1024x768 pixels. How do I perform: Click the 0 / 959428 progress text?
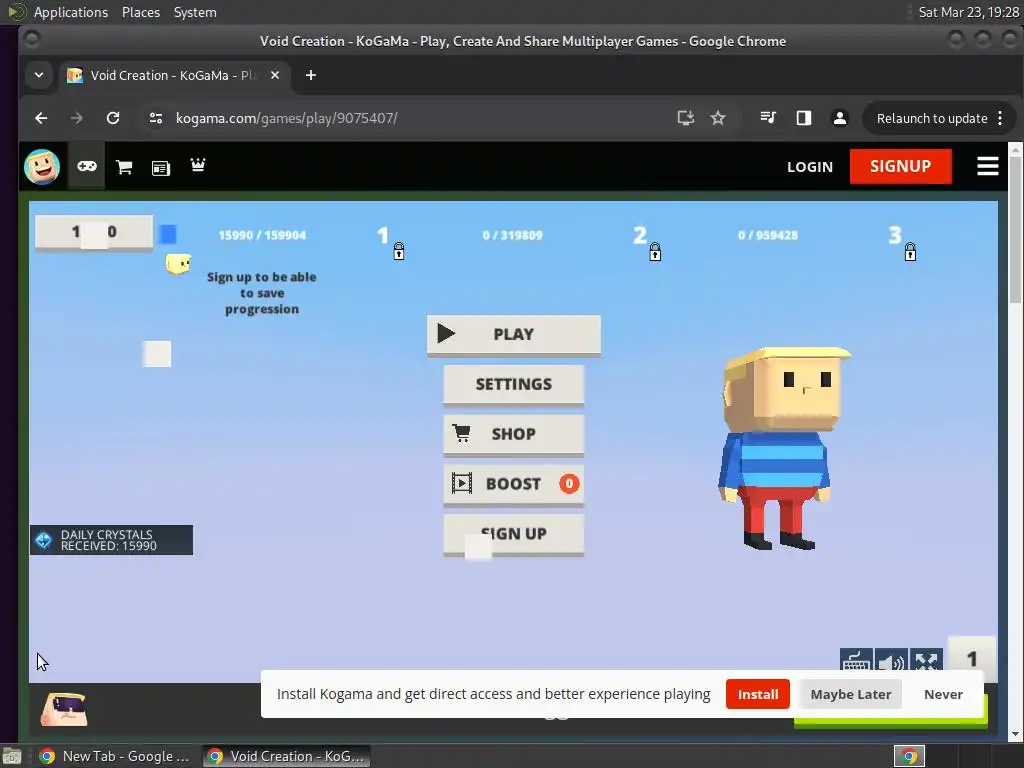[x=768, y=235]
